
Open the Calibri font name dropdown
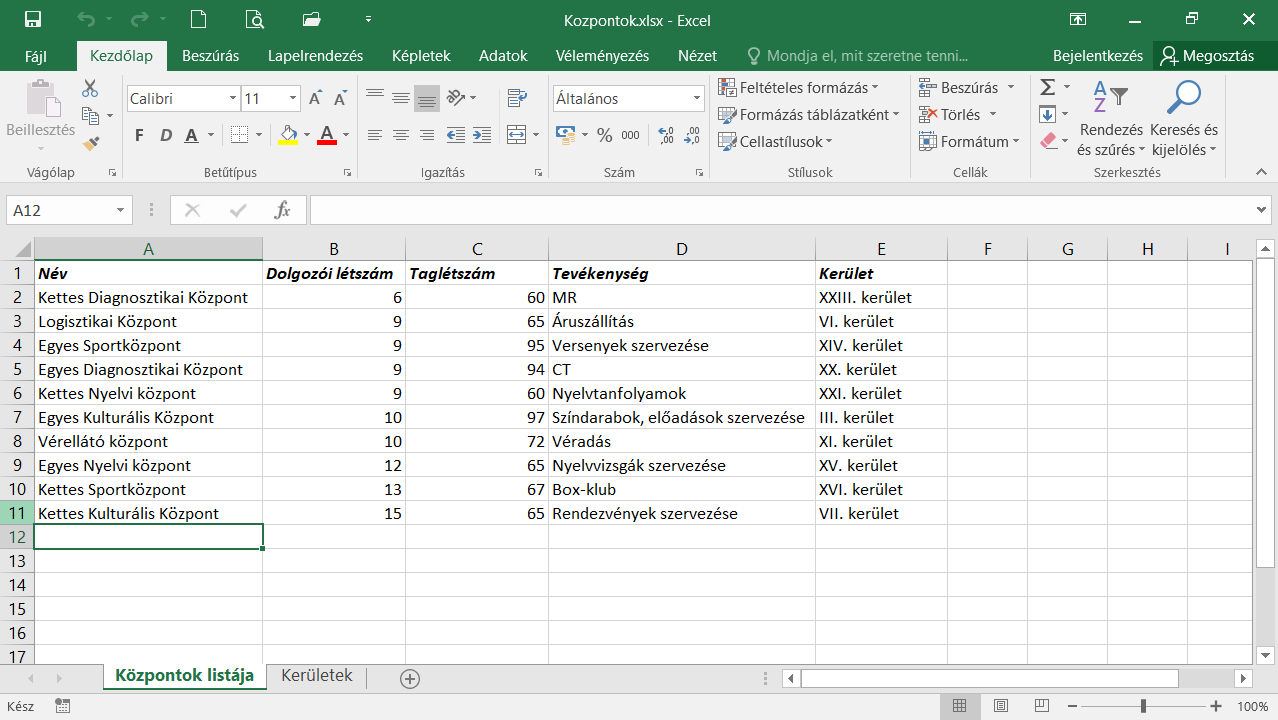[x=233, y=98]
